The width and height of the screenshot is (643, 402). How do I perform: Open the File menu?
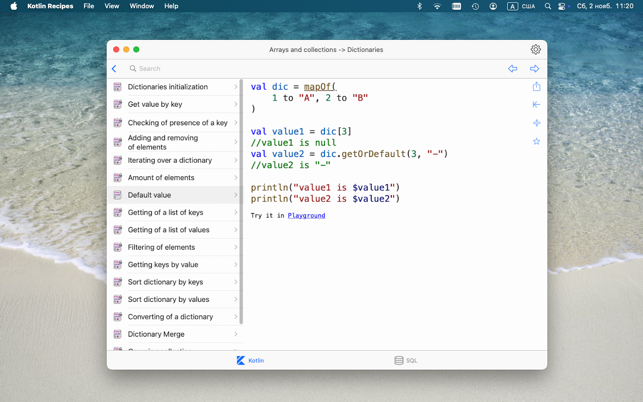(89, 6)
